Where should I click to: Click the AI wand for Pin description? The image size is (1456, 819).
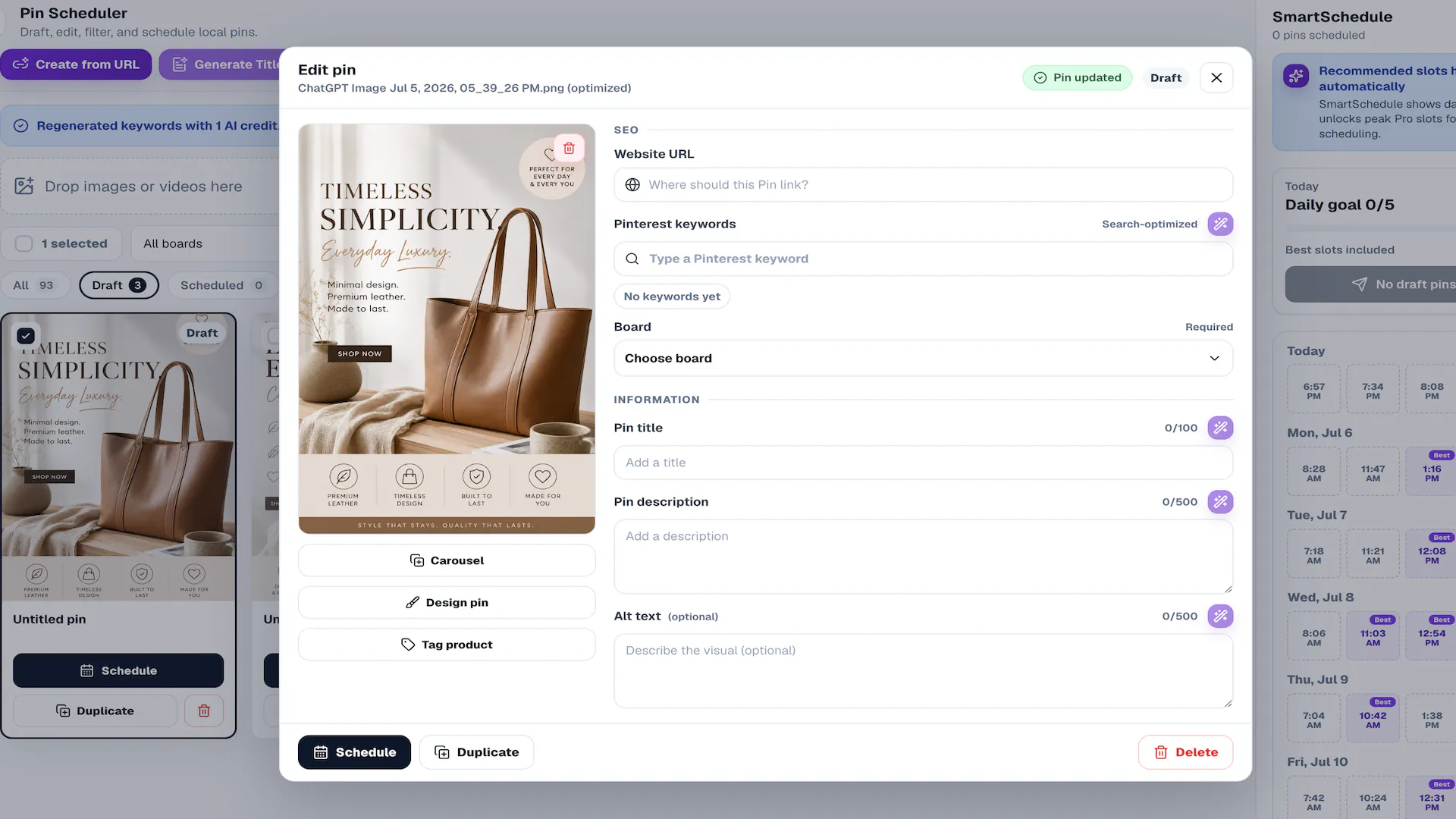pyautogui.click(x=1220, y=501)
